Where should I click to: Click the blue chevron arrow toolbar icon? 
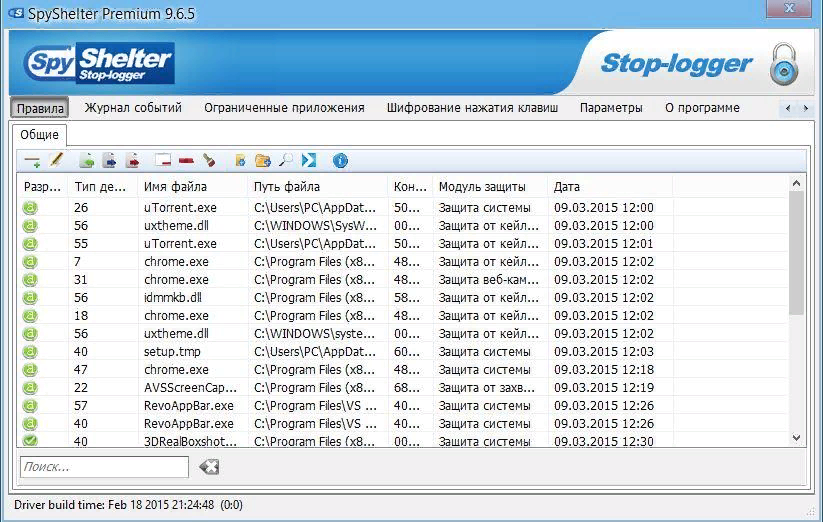[309, 160]
